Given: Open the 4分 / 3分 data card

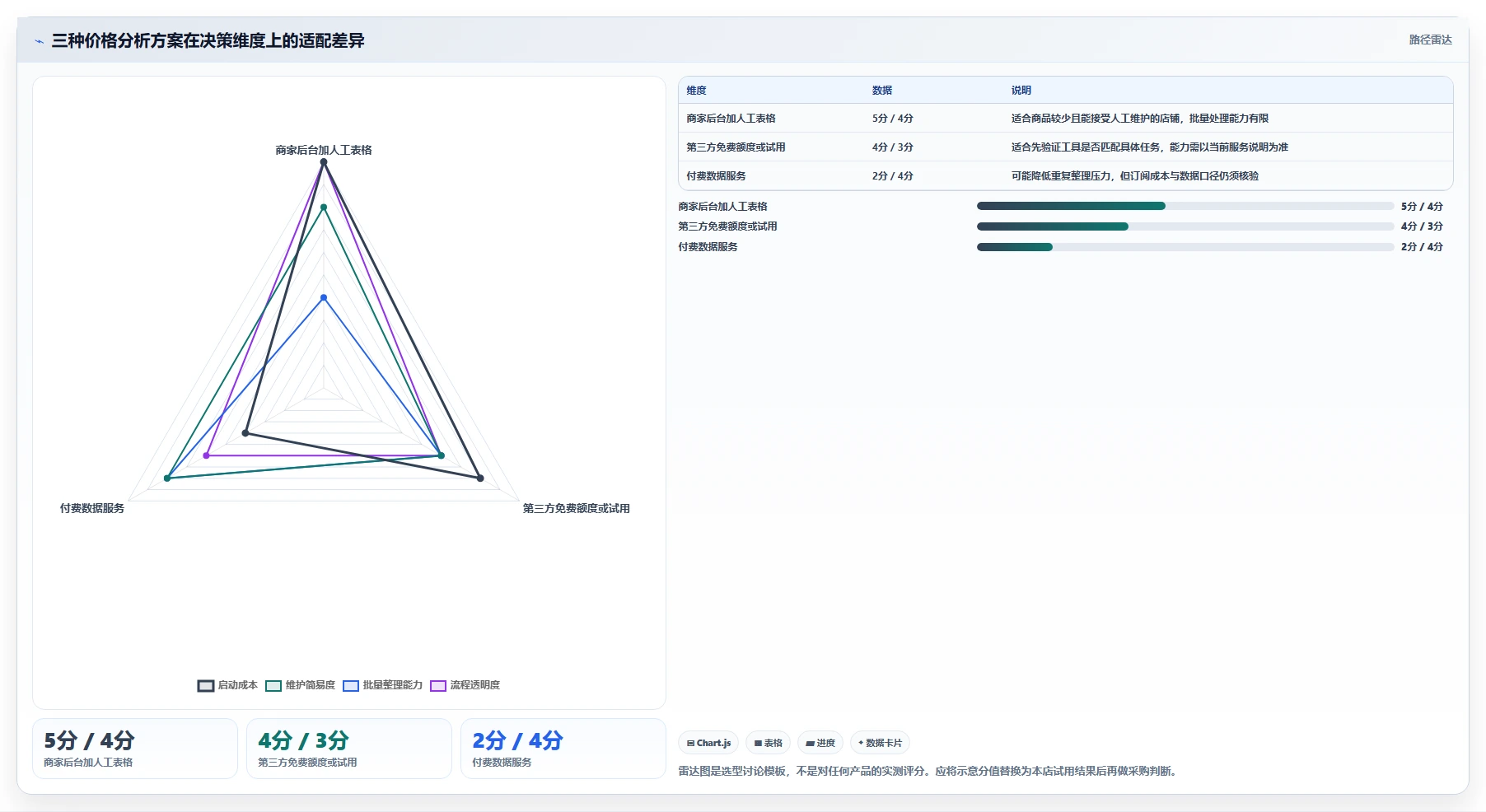Looking at the screenshot, I should (x=349, y=749).
